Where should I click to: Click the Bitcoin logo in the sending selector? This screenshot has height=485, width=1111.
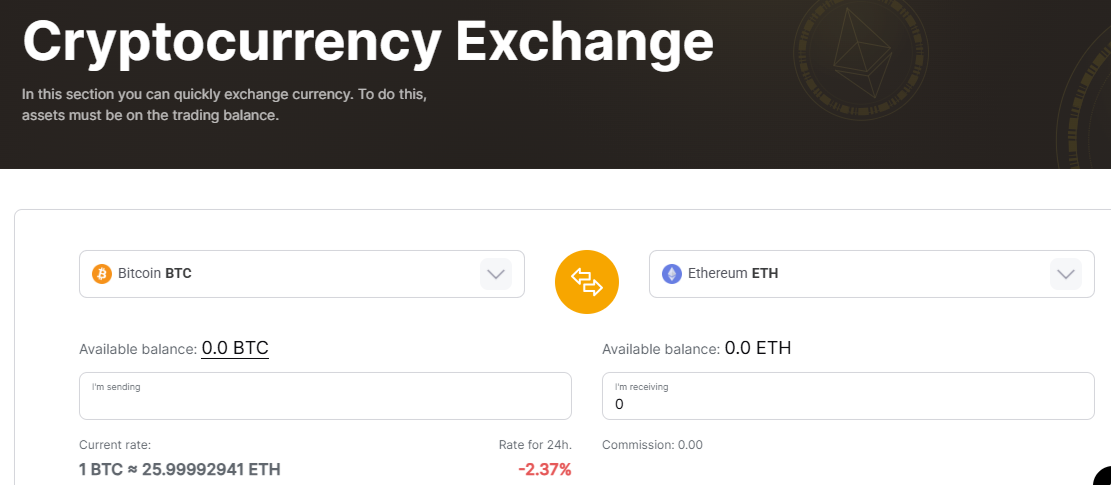[x=101, y=273]
